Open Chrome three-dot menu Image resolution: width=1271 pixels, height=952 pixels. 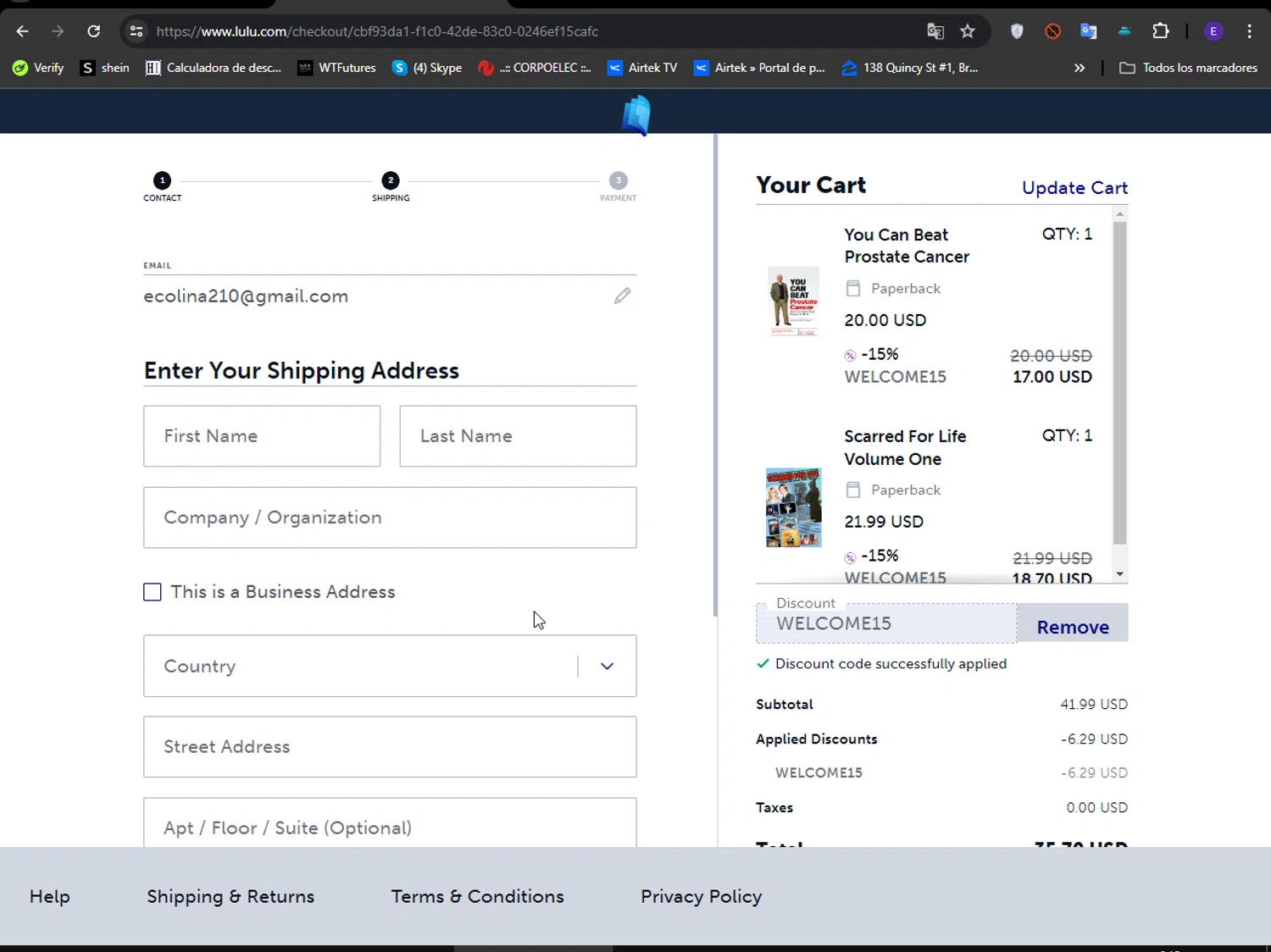tap(1250, 31)
